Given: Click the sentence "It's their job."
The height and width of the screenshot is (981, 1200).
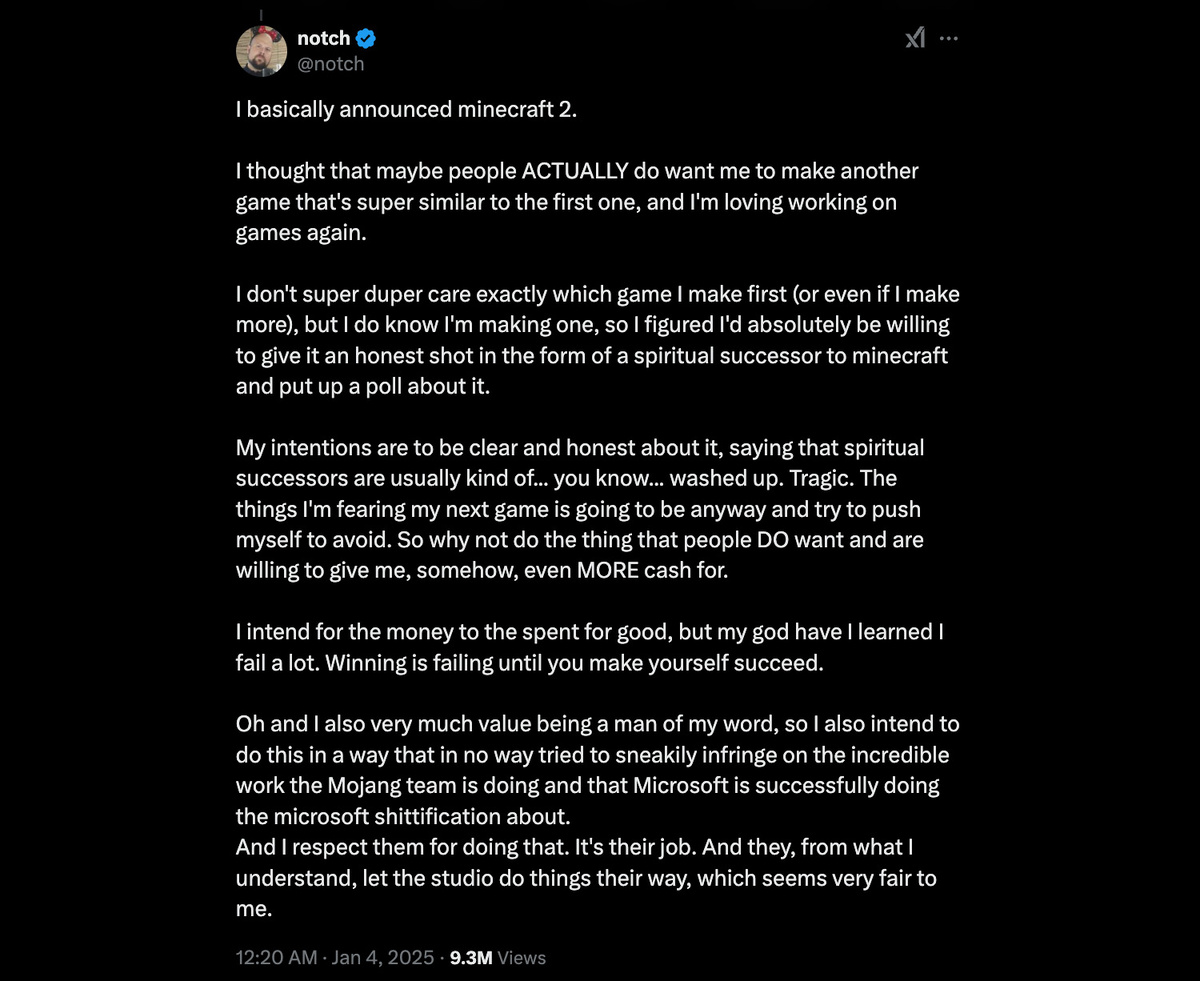Looking at the screenshot, I should pos(625,847).
